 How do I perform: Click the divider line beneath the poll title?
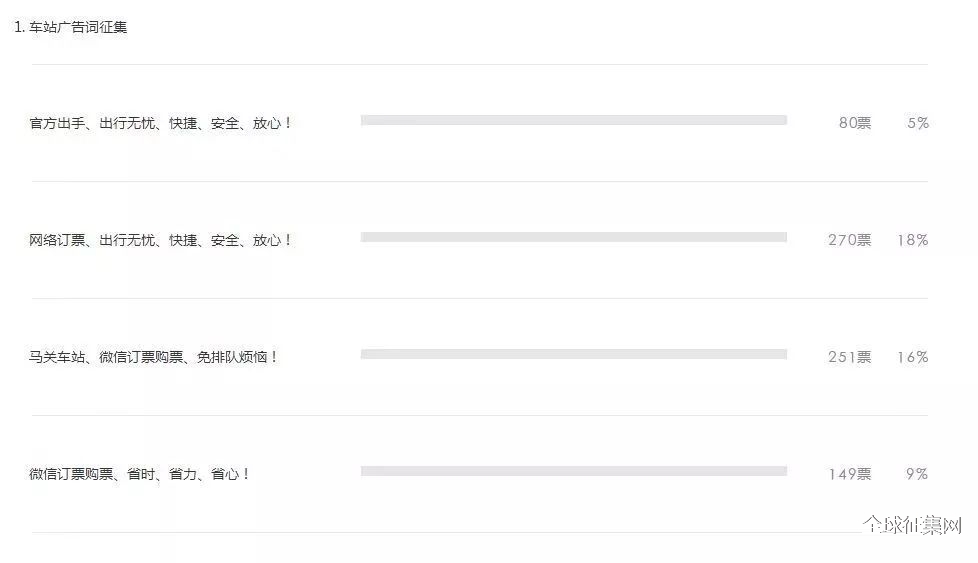(480, 64)
